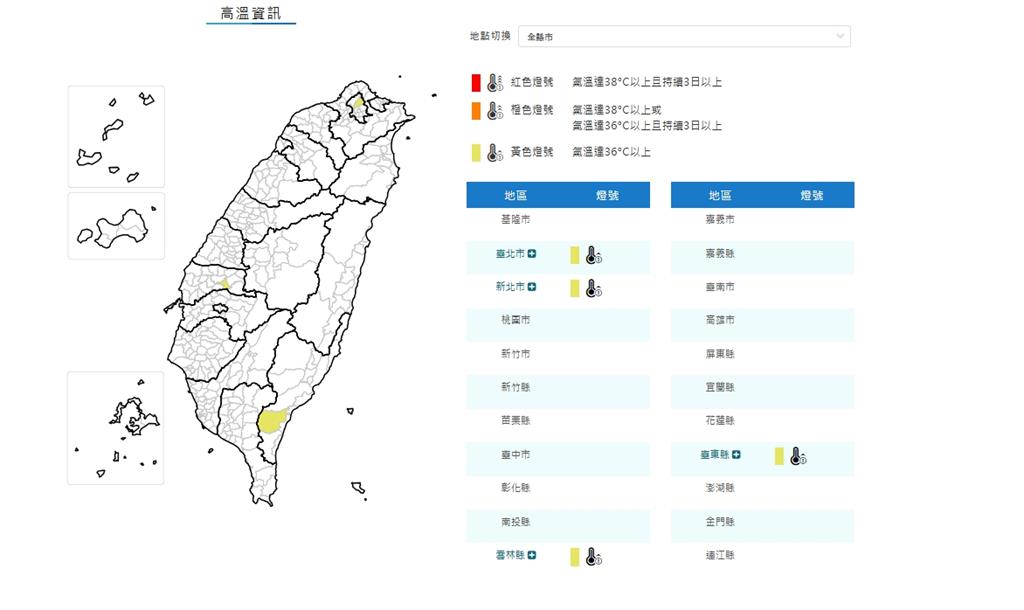Expand 雲林縣 plus icon
Screen dimensions: 1024x610
(x=532, y=555)
